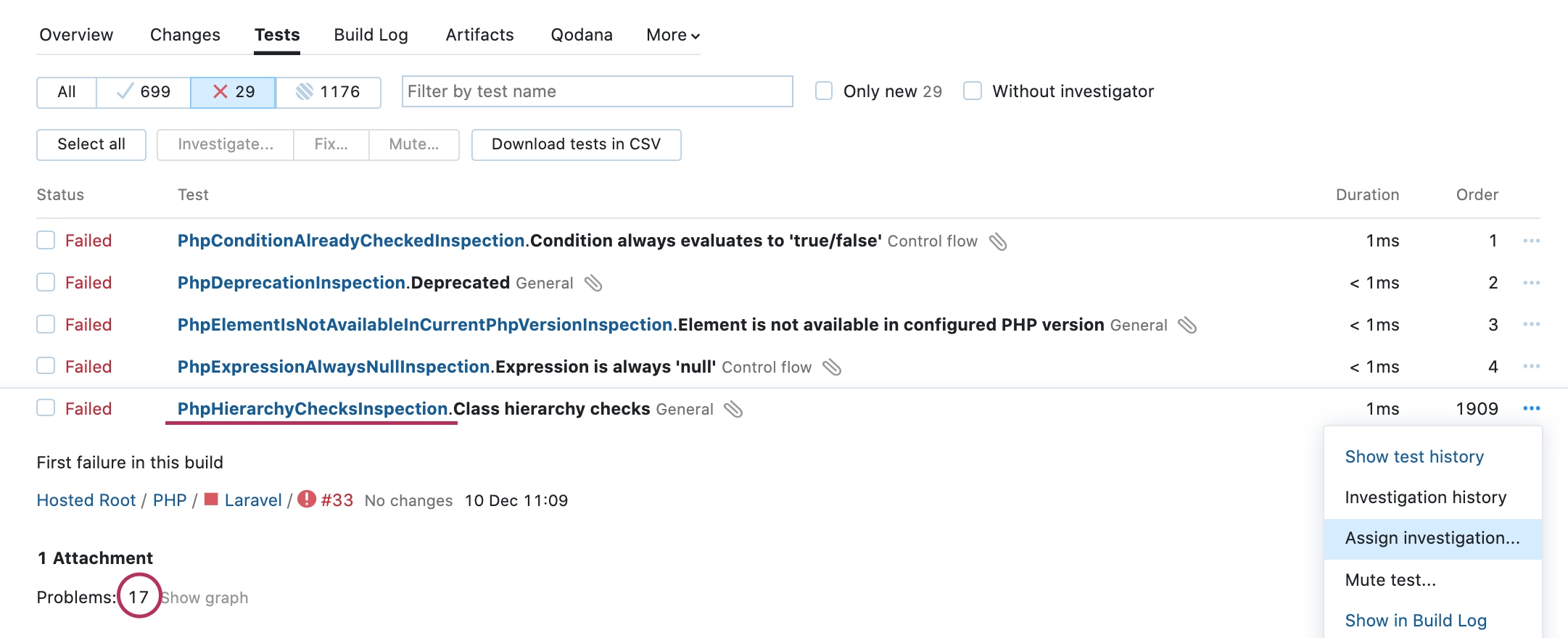Switch to the Build Log tab
This screenshot has height=638, width=1568.
(x=371, y=35)
